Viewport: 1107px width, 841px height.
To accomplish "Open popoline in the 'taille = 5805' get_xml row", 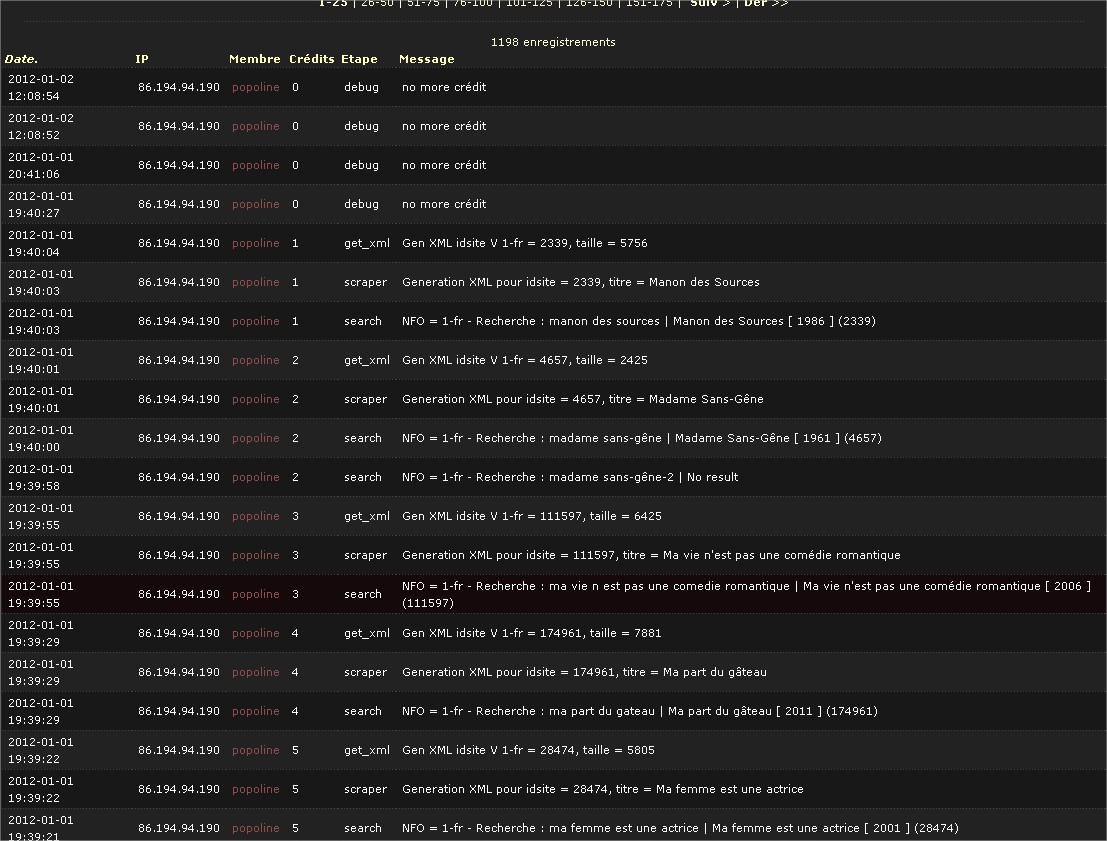I will (x=256, y=750).
